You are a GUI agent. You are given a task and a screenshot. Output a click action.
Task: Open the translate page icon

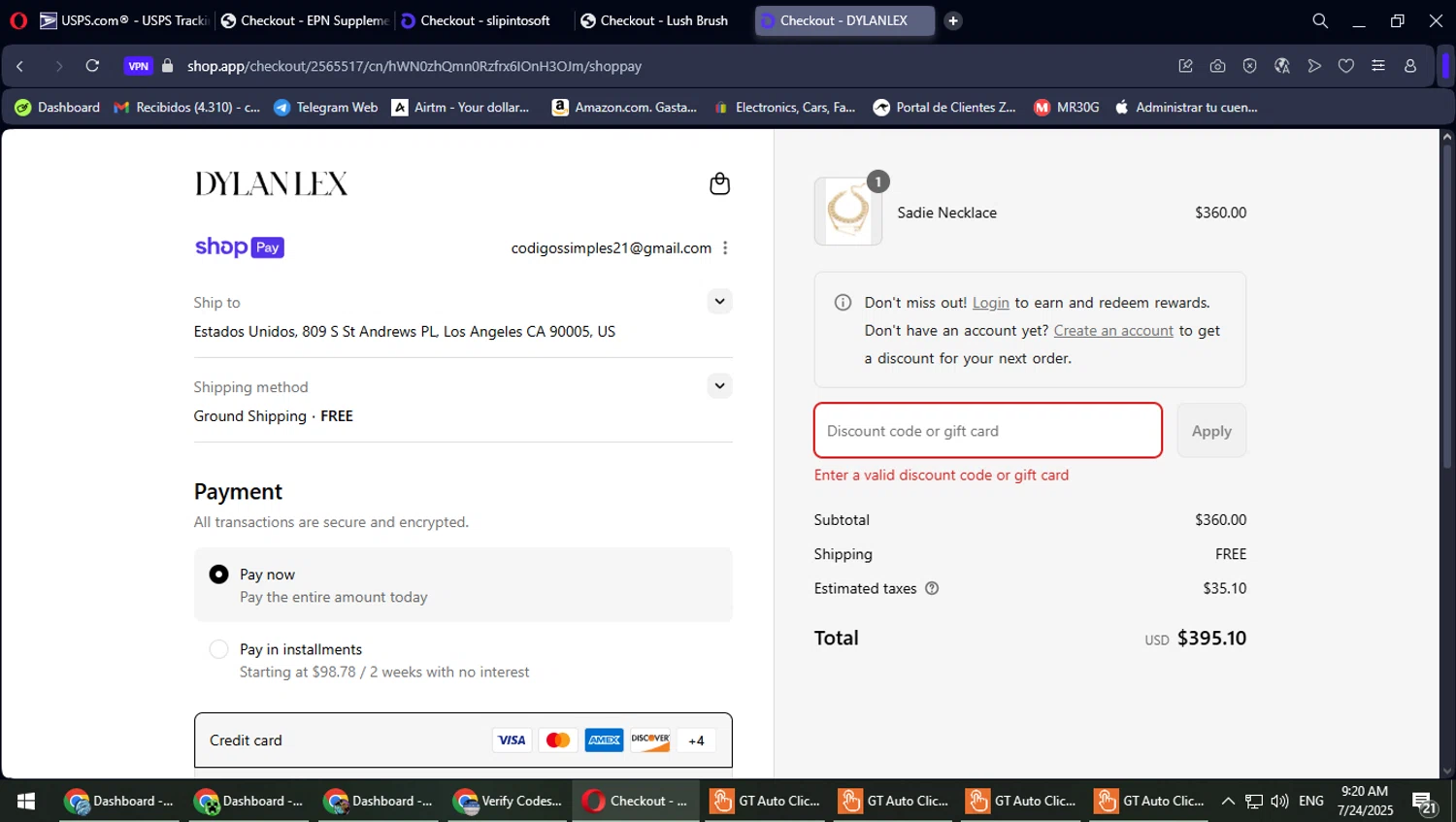click(x=1281, y=66)
